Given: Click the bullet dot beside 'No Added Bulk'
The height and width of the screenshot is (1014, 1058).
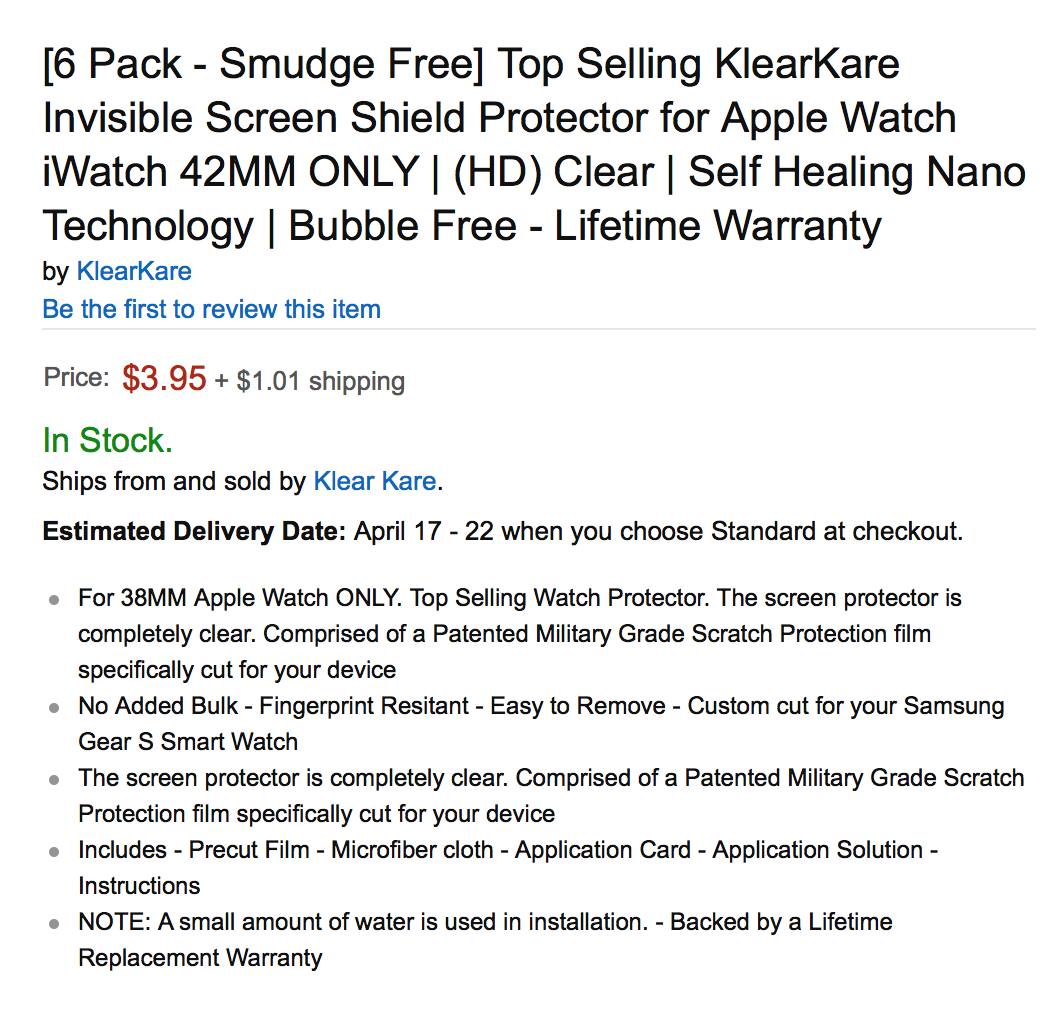Looking at the screenshot, I should point(53,708).
